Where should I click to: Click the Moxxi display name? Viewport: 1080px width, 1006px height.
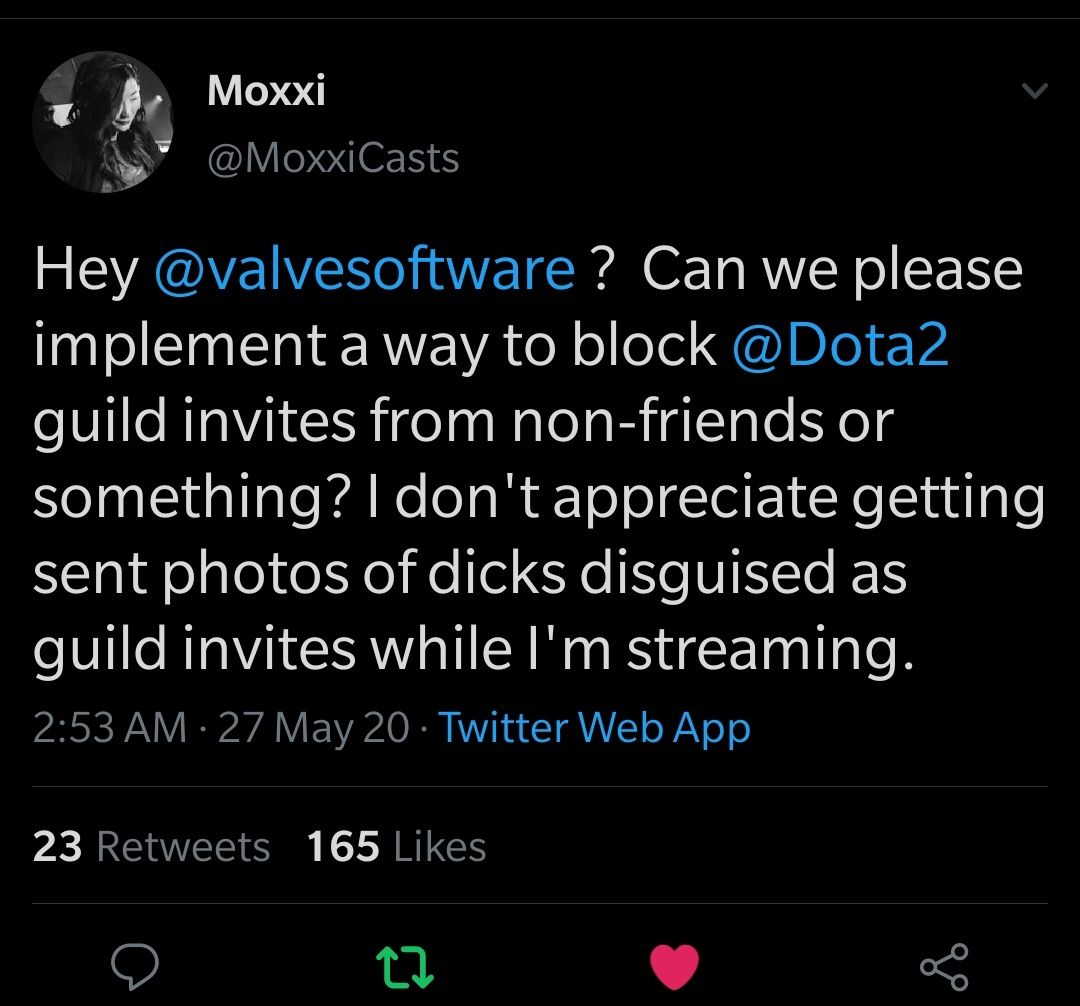pyautogui.click(x=266, y=92)
